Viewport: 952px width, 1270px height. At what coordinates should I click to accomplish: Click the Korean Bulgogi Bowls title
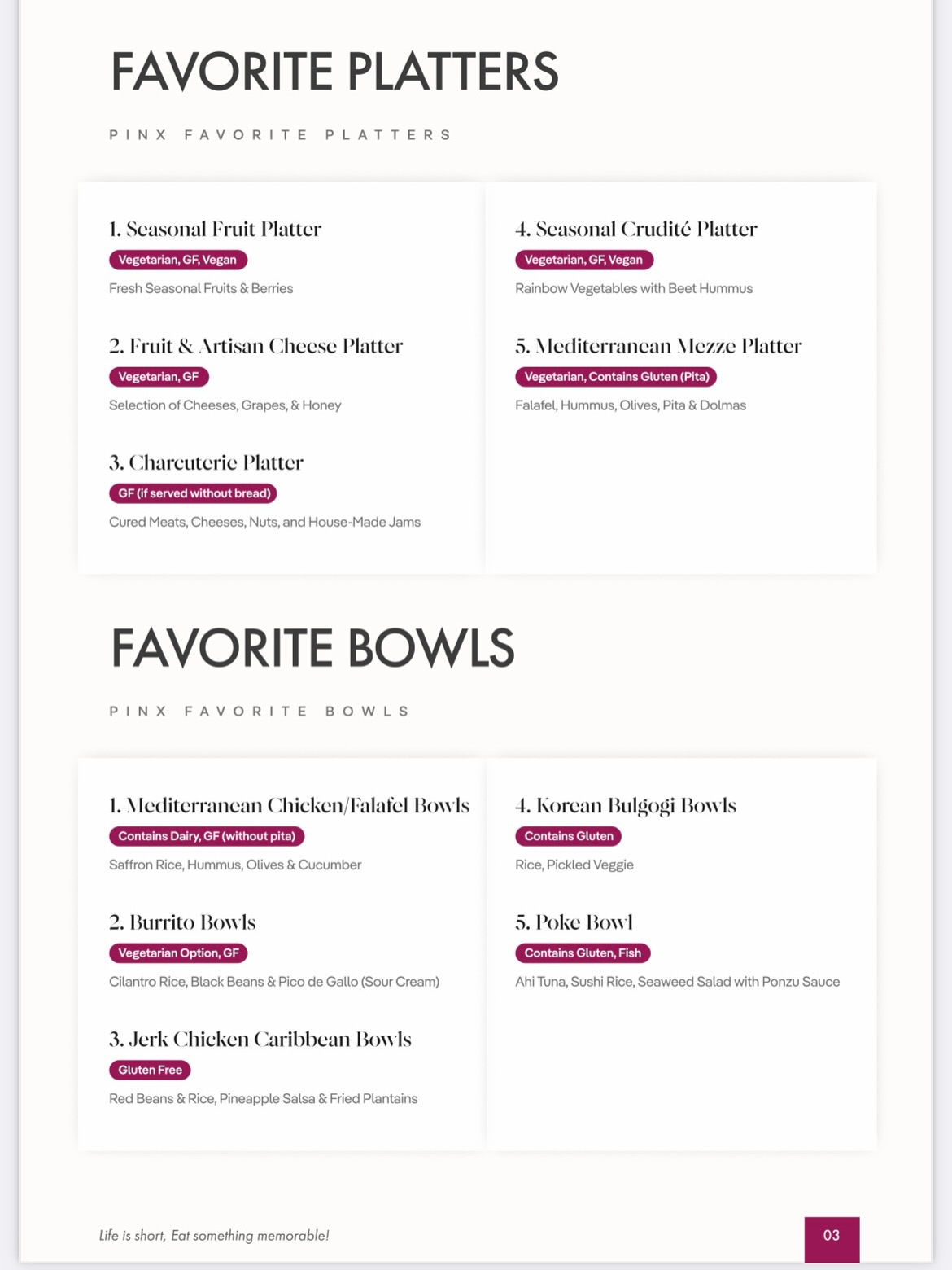626,806
